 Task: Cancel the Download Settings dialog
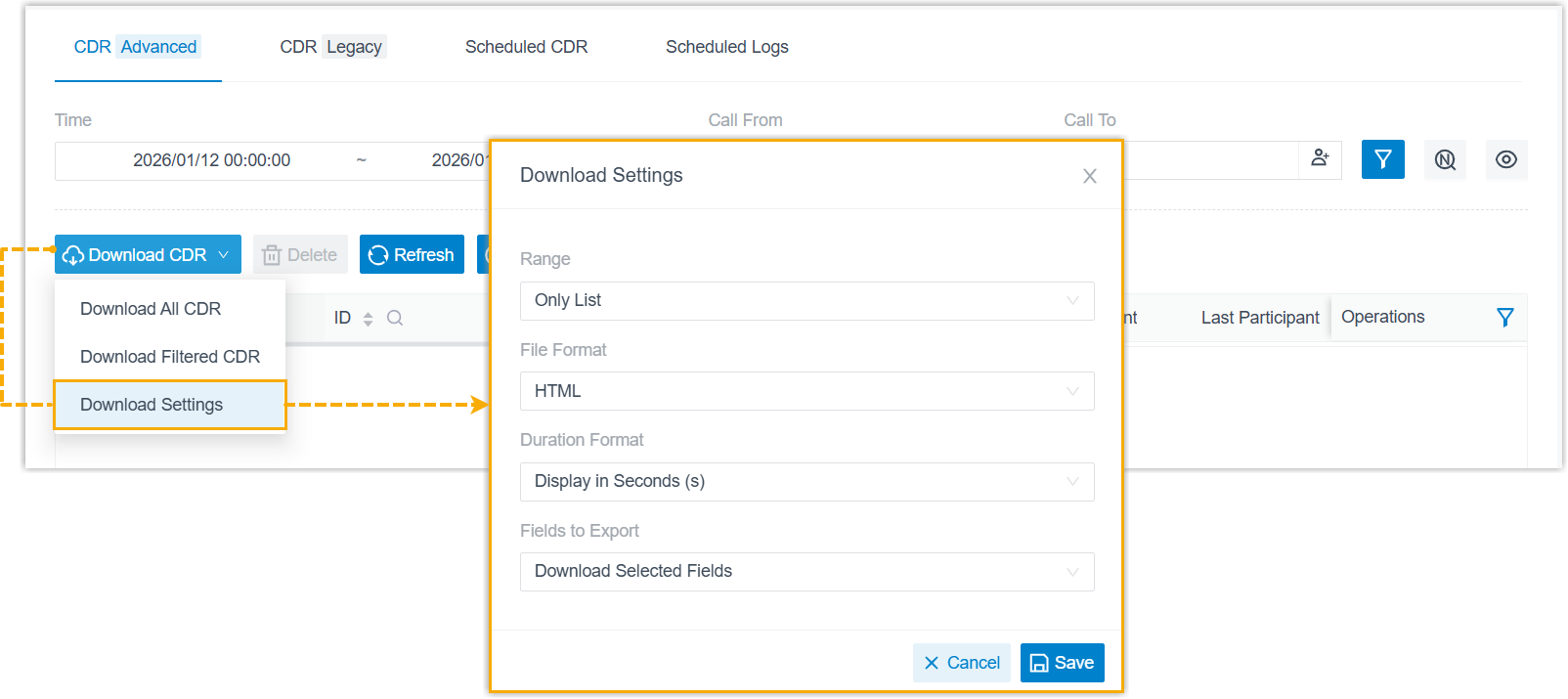point(962,663)
